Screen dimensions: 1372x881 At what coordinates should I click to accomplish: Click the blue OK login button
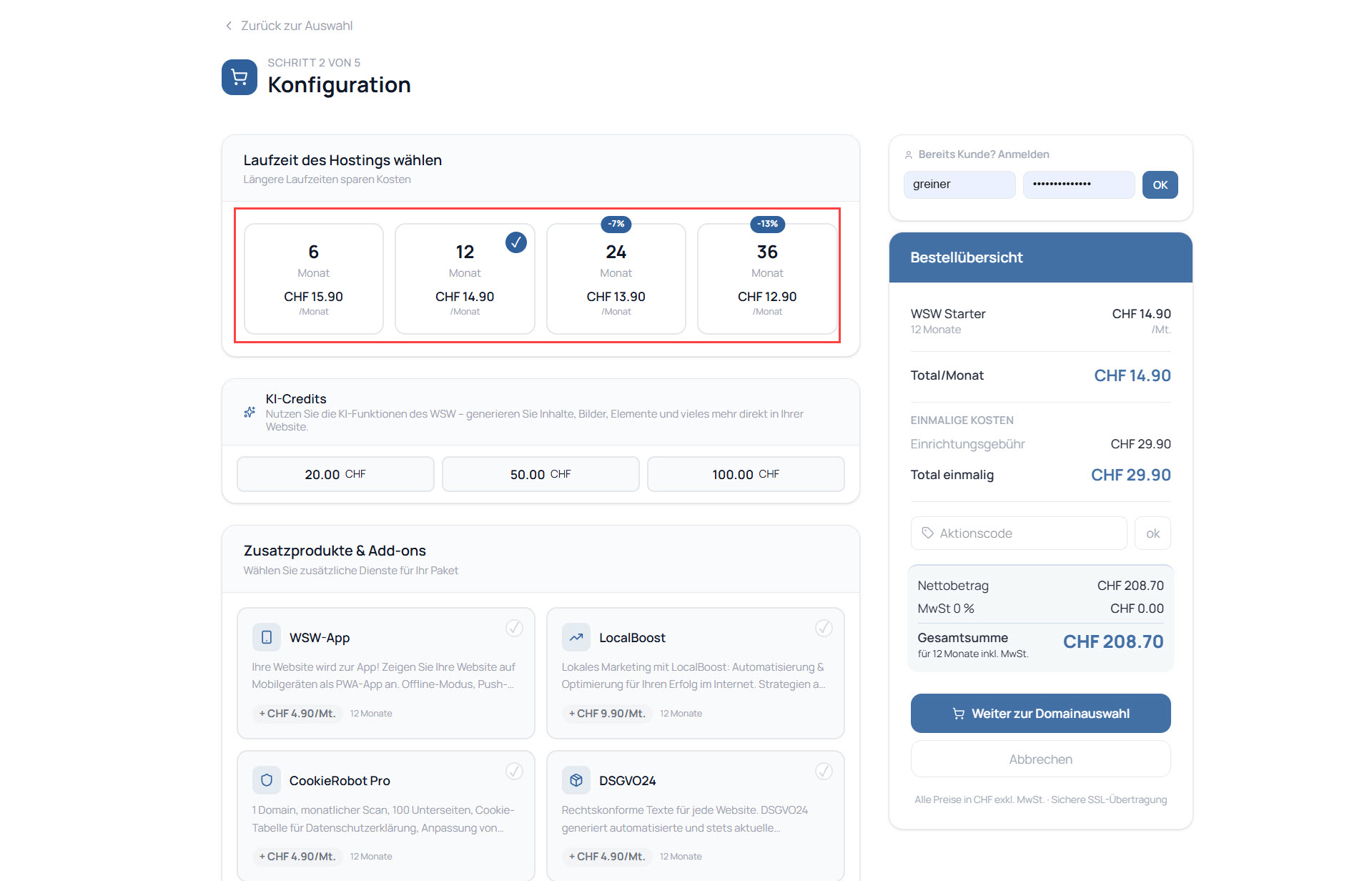[x=1159, y=184]
